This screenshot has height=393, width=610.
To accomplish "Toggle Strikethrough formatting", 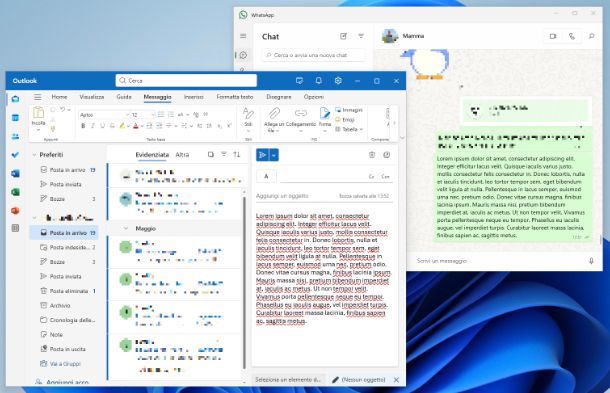I will pos(112,126).
